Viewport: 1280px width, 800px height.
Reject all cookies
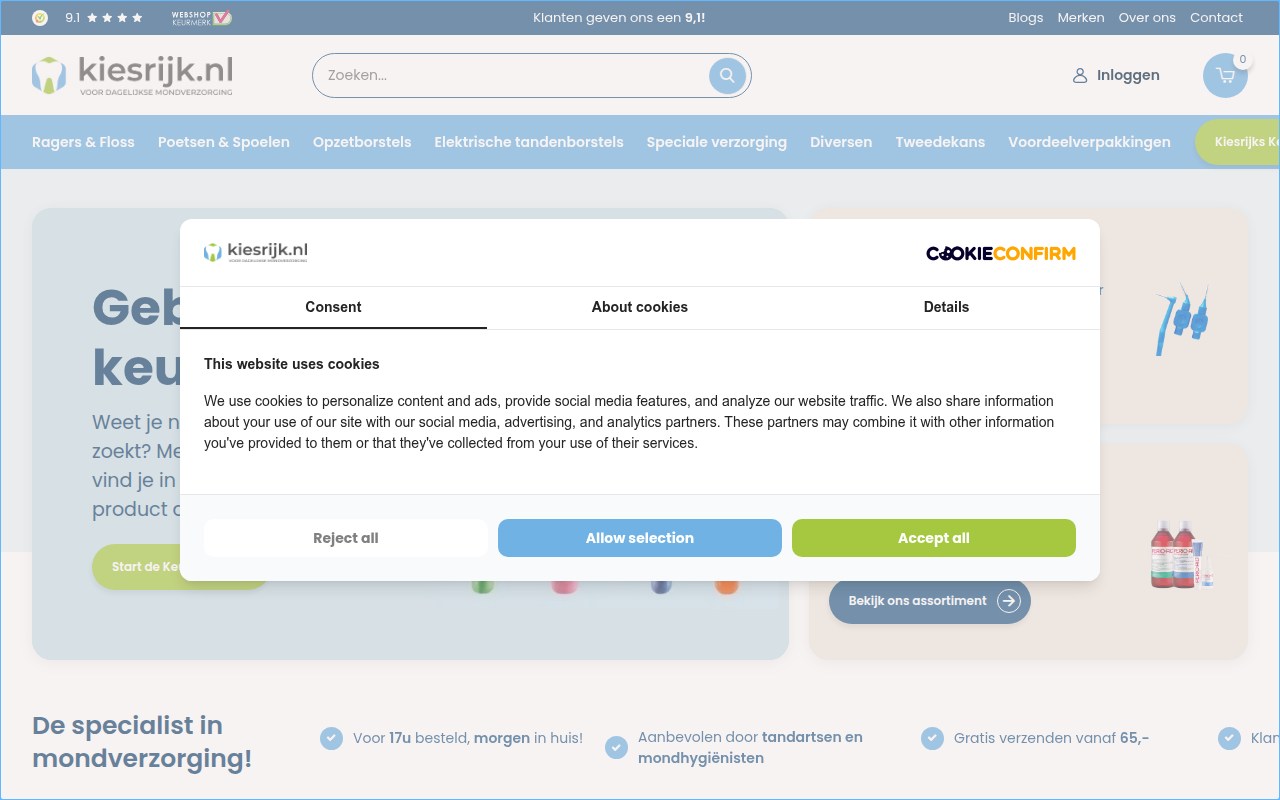click(346, 538)
